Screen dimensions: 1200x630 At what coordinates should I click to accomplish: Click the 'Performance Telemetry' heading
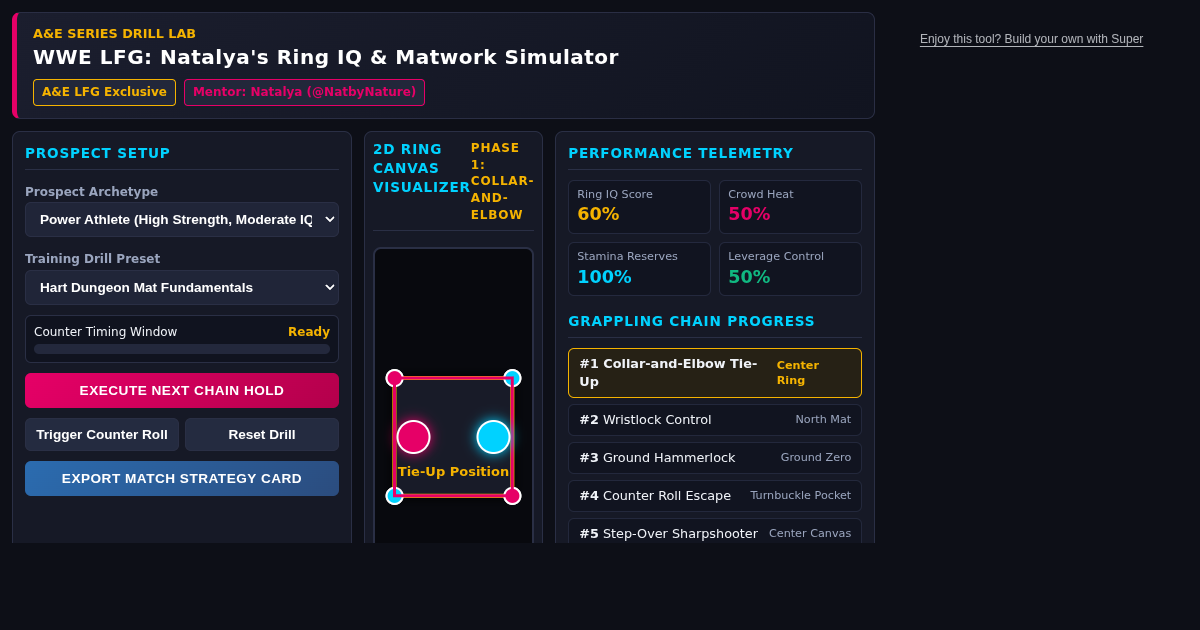click(681, 153)
